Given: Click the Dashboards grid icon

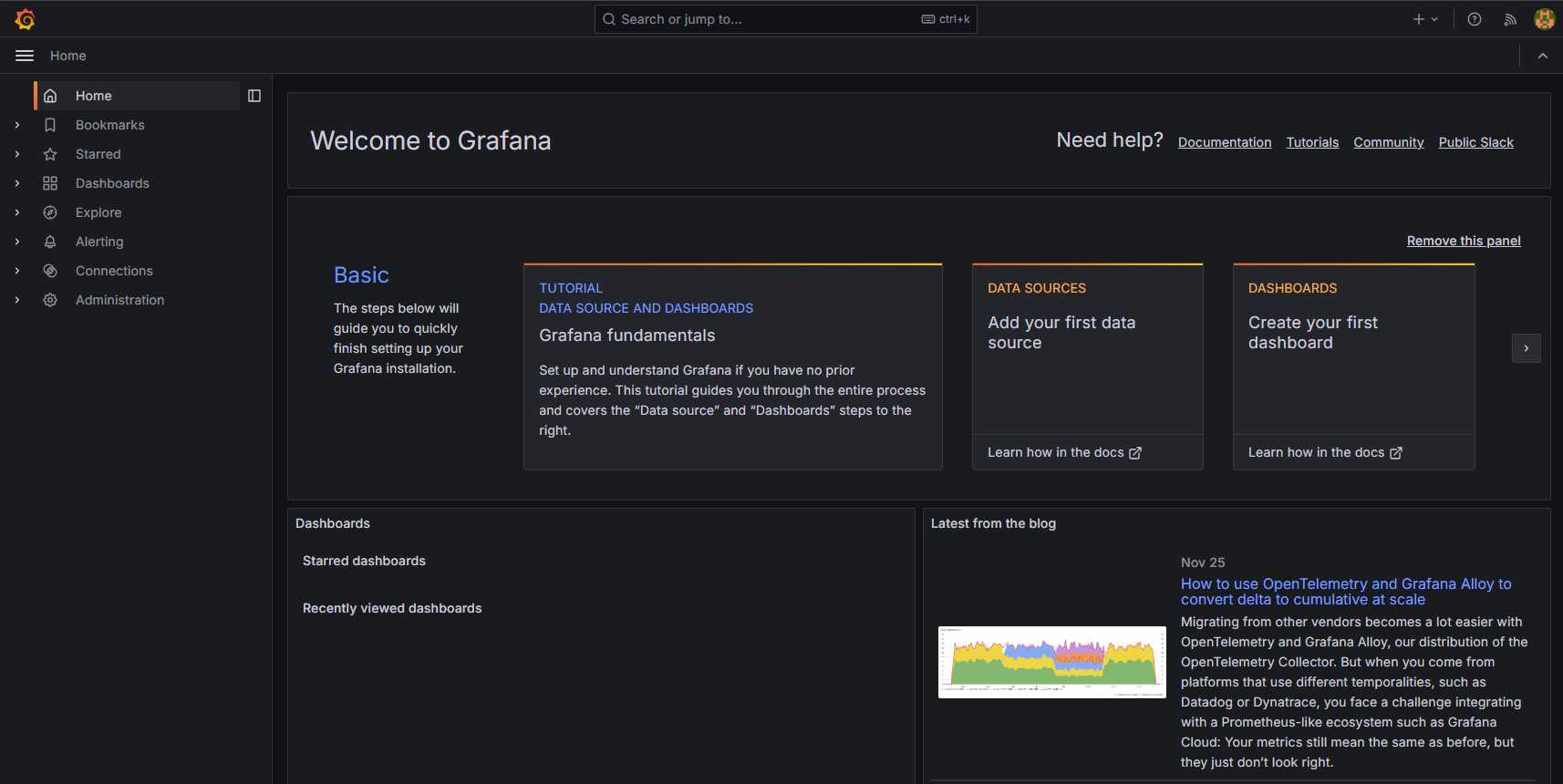Looking at the screenshot, I should 50,183.
